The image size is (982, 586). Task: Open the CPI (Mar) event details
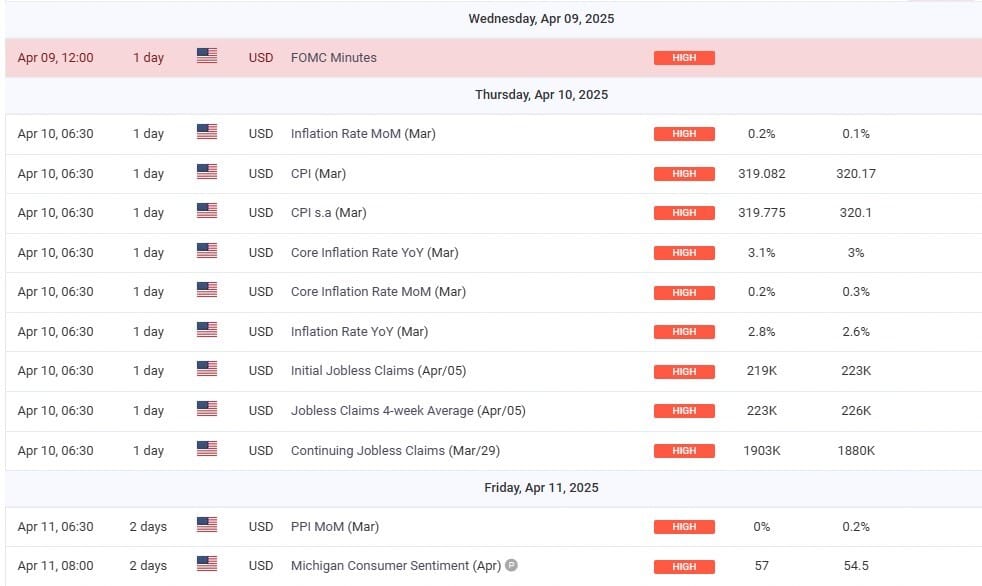pos(318,173)
